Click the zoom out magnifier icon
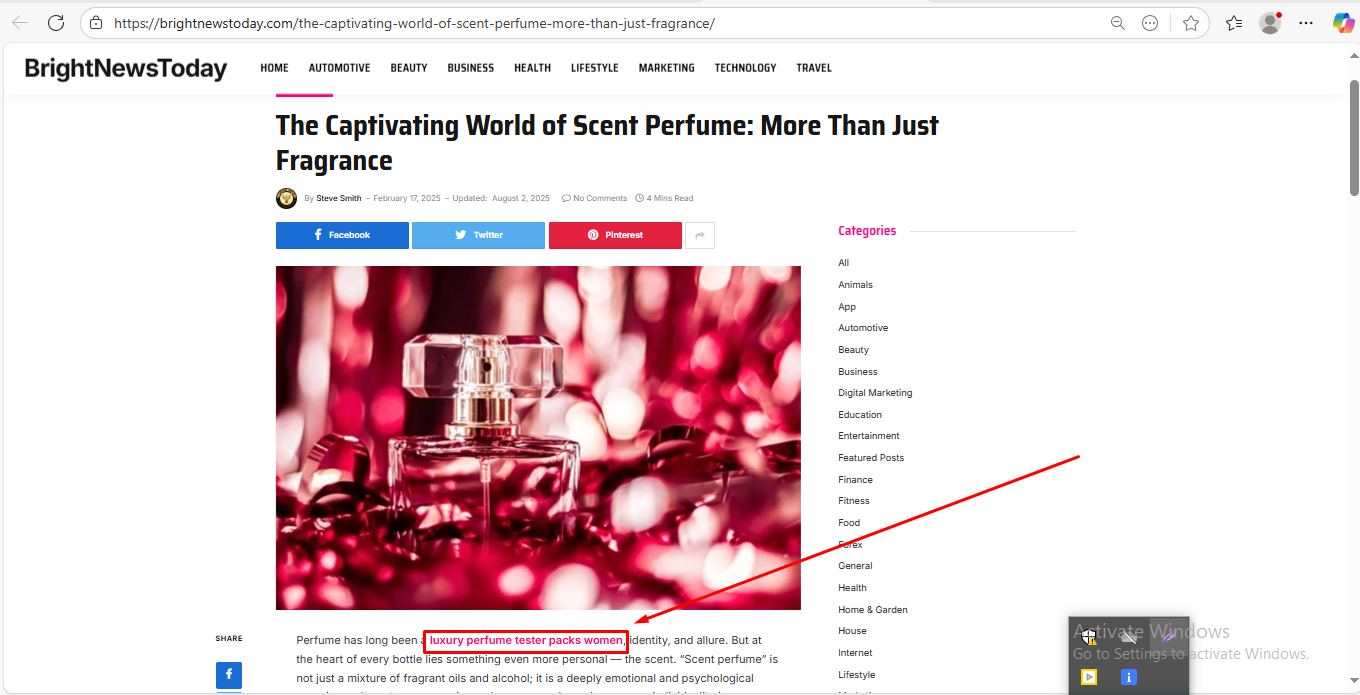Screen dimensions: 1360x695 1118,23
